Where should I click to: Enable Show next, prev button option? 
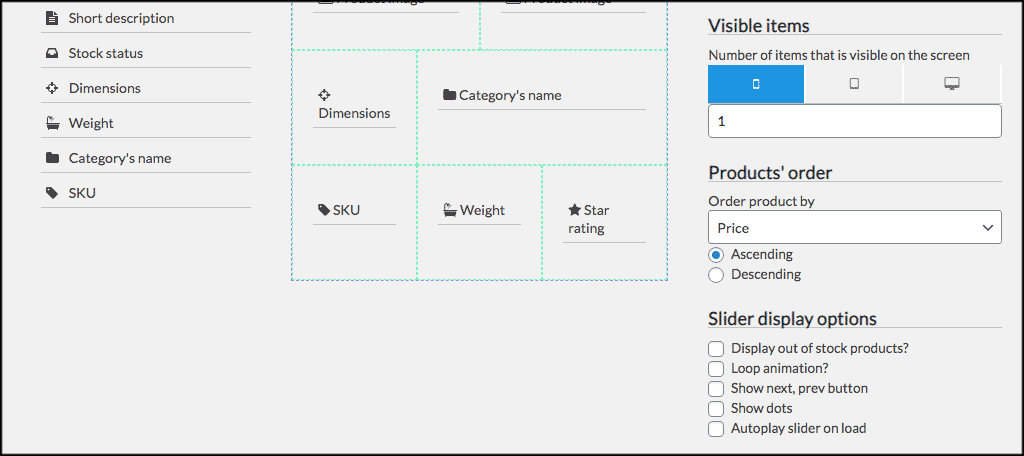tap(716, 389)
